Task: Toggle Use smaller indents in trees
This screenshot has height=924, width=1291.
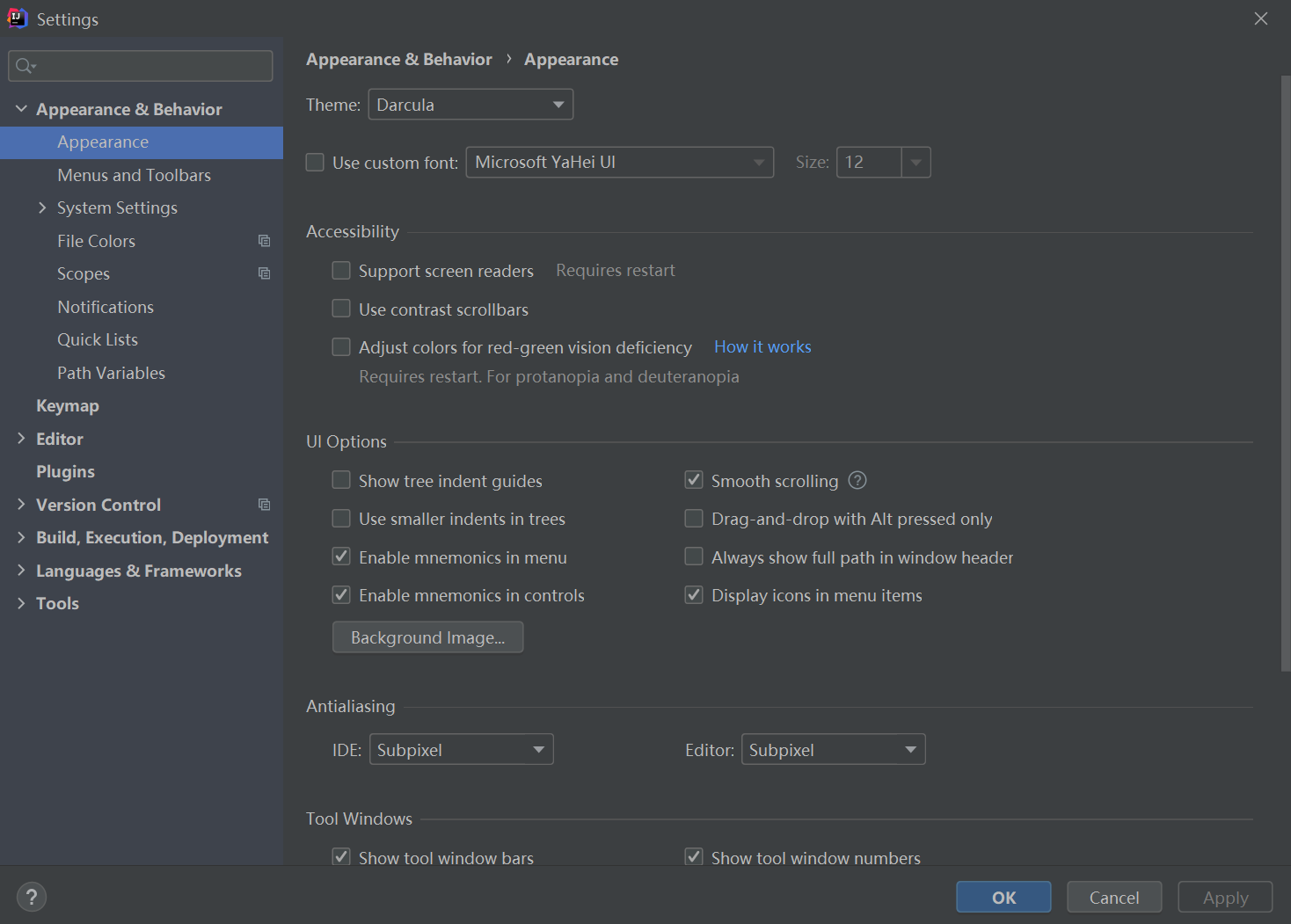Action: (341, 519)
